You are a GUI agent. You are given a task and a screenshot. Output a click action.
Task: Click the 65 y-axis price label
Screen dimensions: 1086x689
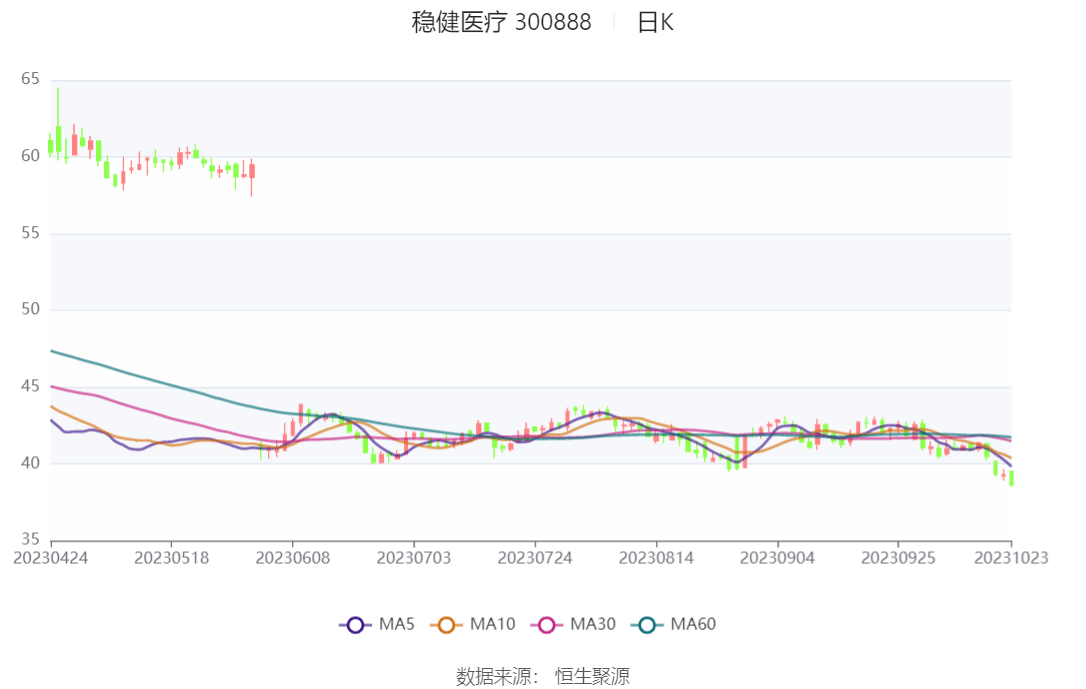(30, 79)
